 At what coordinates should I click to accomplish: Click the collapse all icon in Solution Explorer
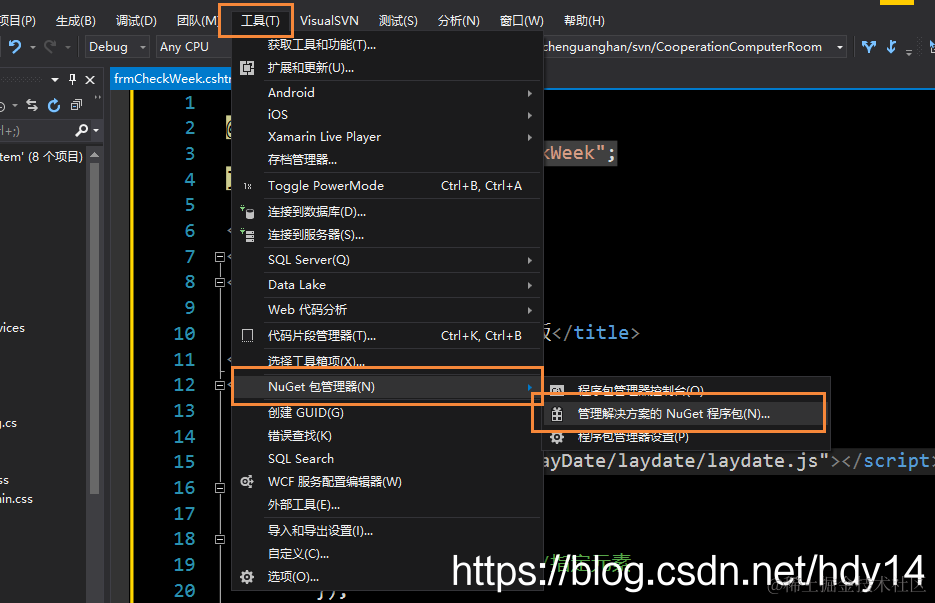[76, 105]
